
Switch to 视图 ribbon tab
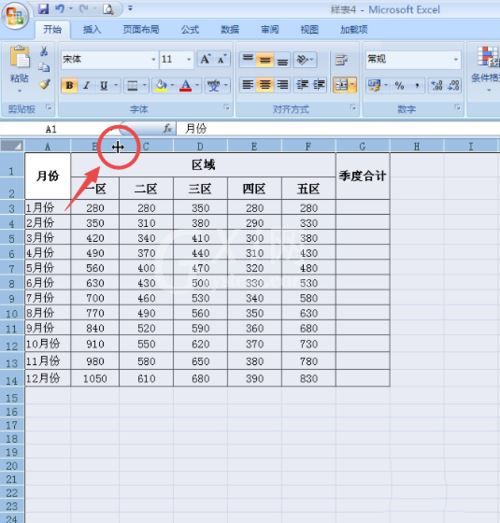tap(310, 30)
